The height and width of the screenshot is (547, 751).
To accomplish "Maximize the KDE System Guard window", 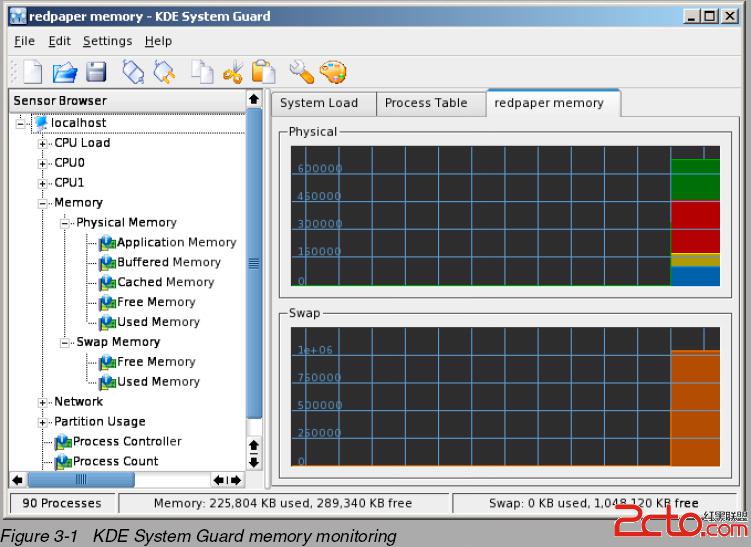I will 710,17.
